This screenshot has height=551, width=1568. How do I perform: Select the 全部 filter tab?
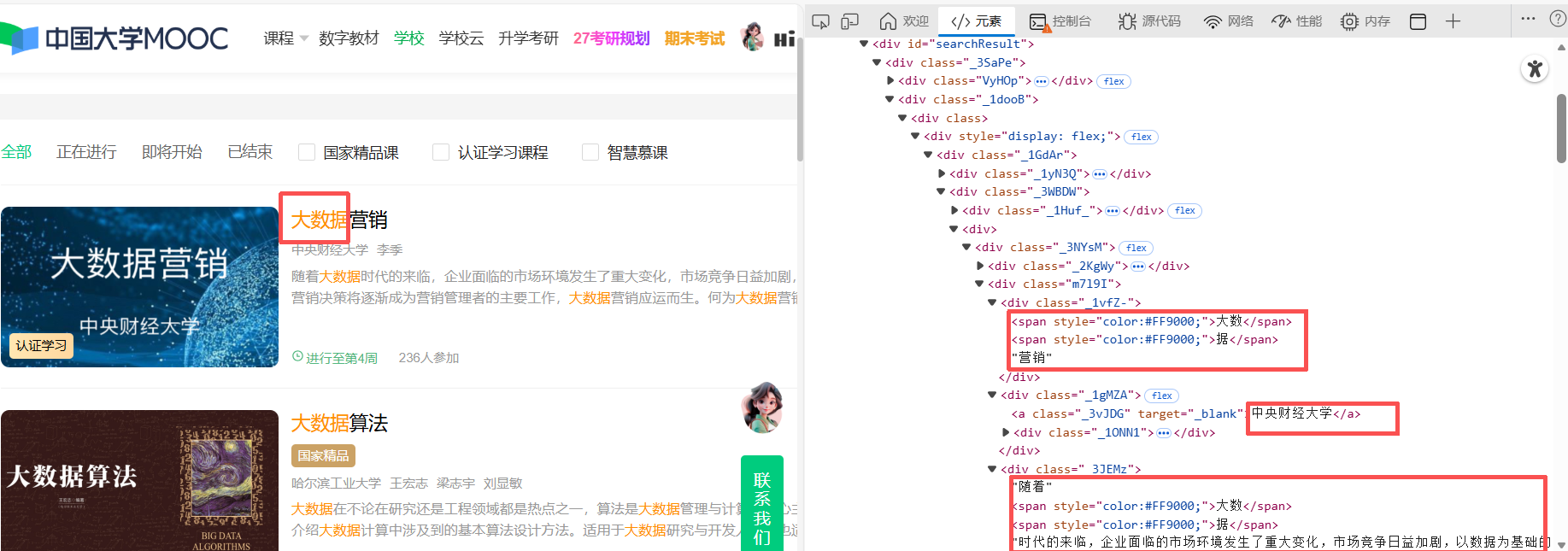(x=16, y=152)
